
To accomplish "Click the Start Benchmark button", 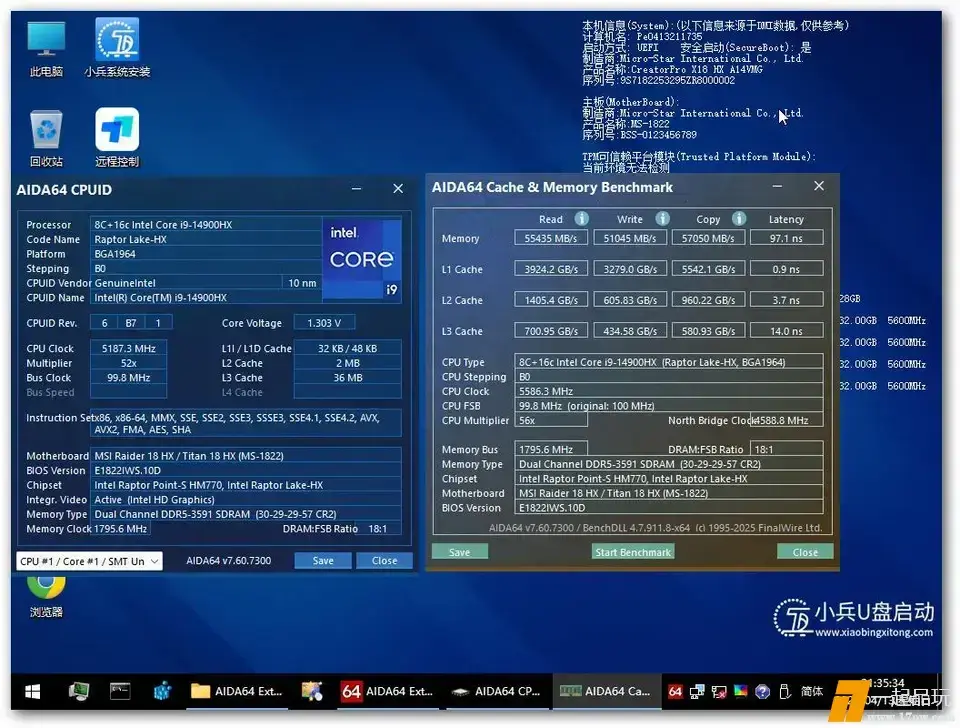I will [x=633, y=552].
